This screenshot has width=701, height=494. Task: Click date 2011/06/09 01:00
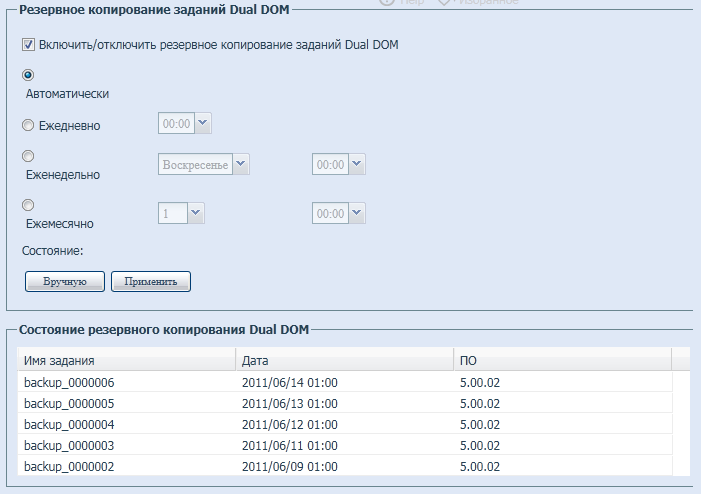click(x=290, y=467)
